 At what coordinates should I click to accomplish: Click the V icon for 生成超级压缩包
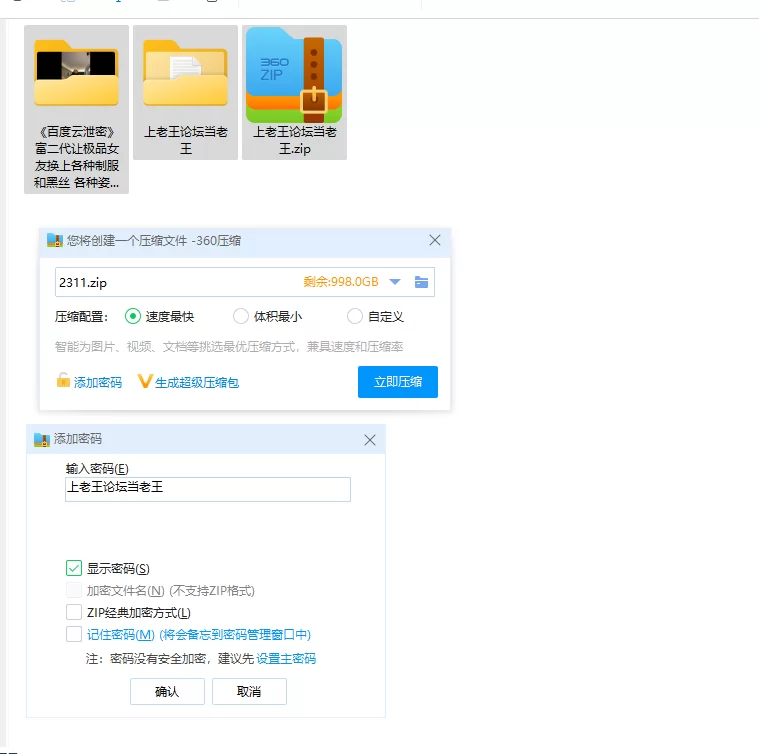coord(145,381)
